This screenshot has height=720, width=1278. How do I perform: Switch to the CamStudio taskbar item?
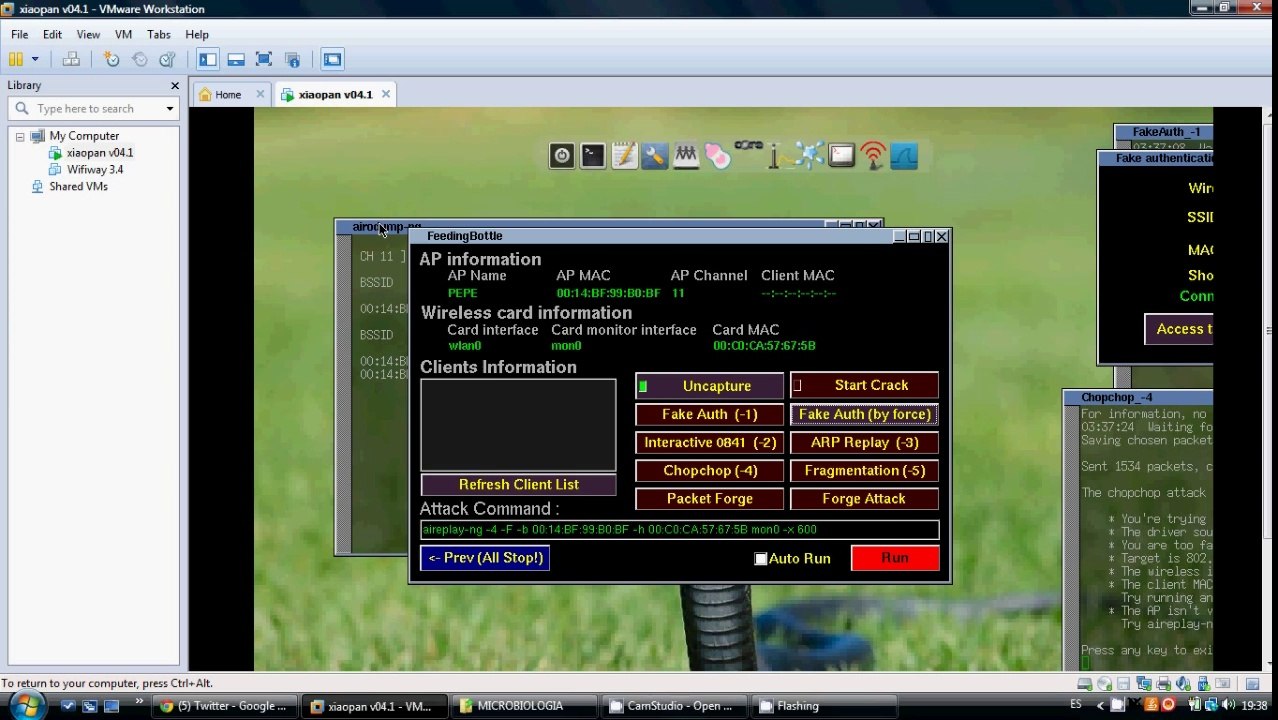pos(673,706)
